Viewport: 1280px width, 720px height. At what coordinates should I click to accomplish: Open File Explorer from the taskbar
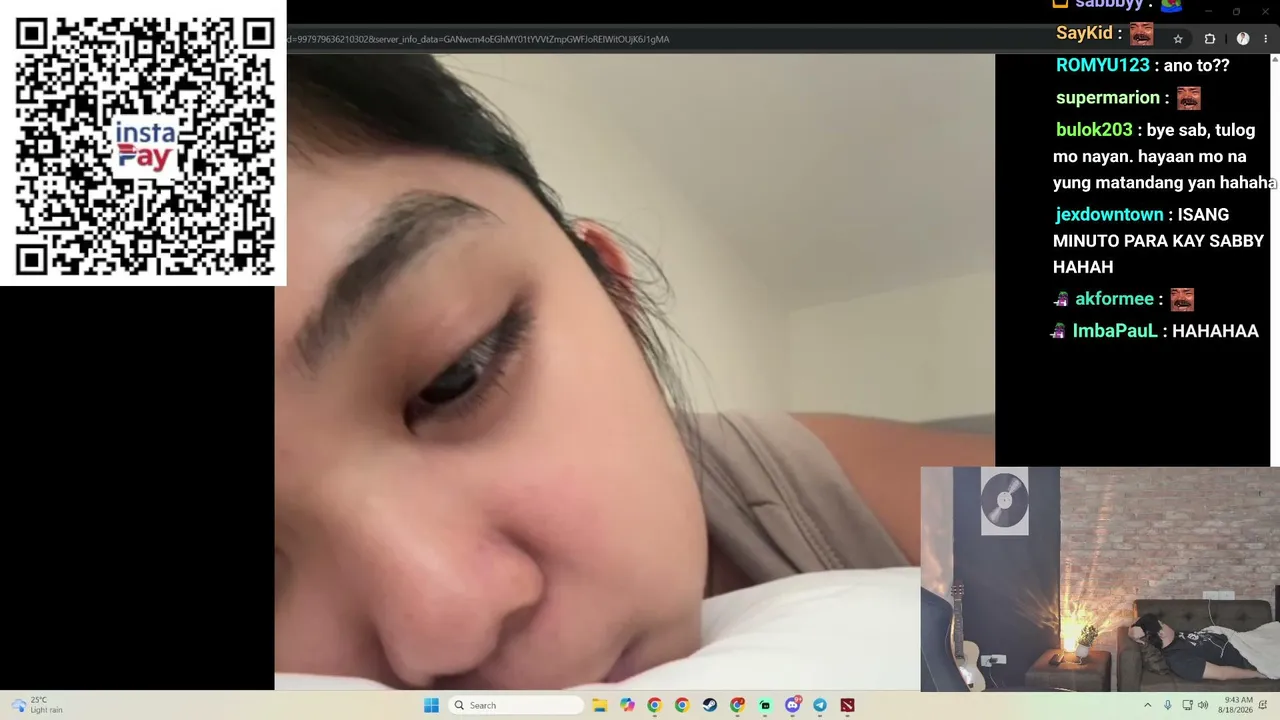(x=600, y=705)
